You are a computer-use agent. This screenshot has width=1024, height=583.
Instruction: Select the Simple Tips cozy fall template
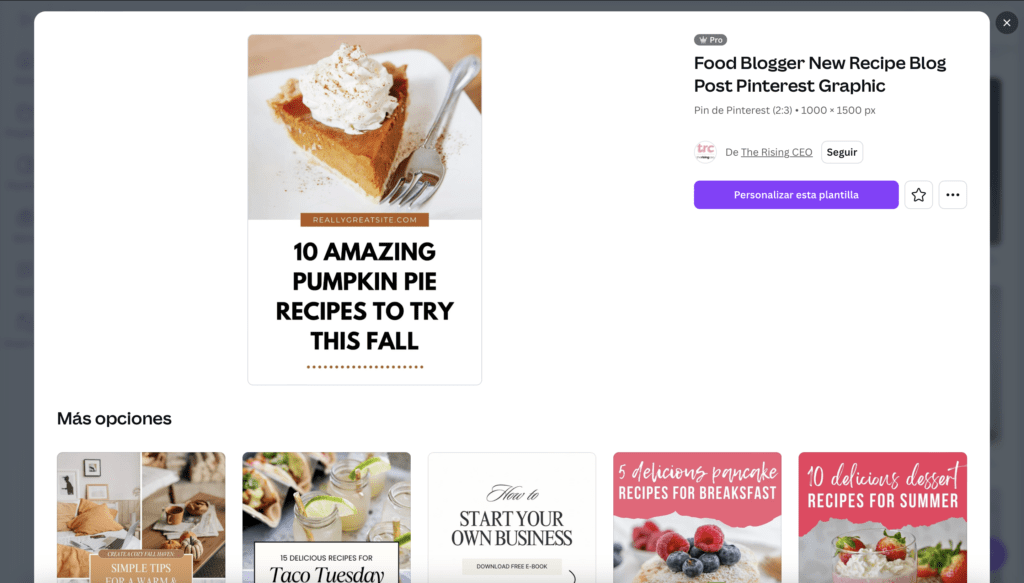pos(141,517)
